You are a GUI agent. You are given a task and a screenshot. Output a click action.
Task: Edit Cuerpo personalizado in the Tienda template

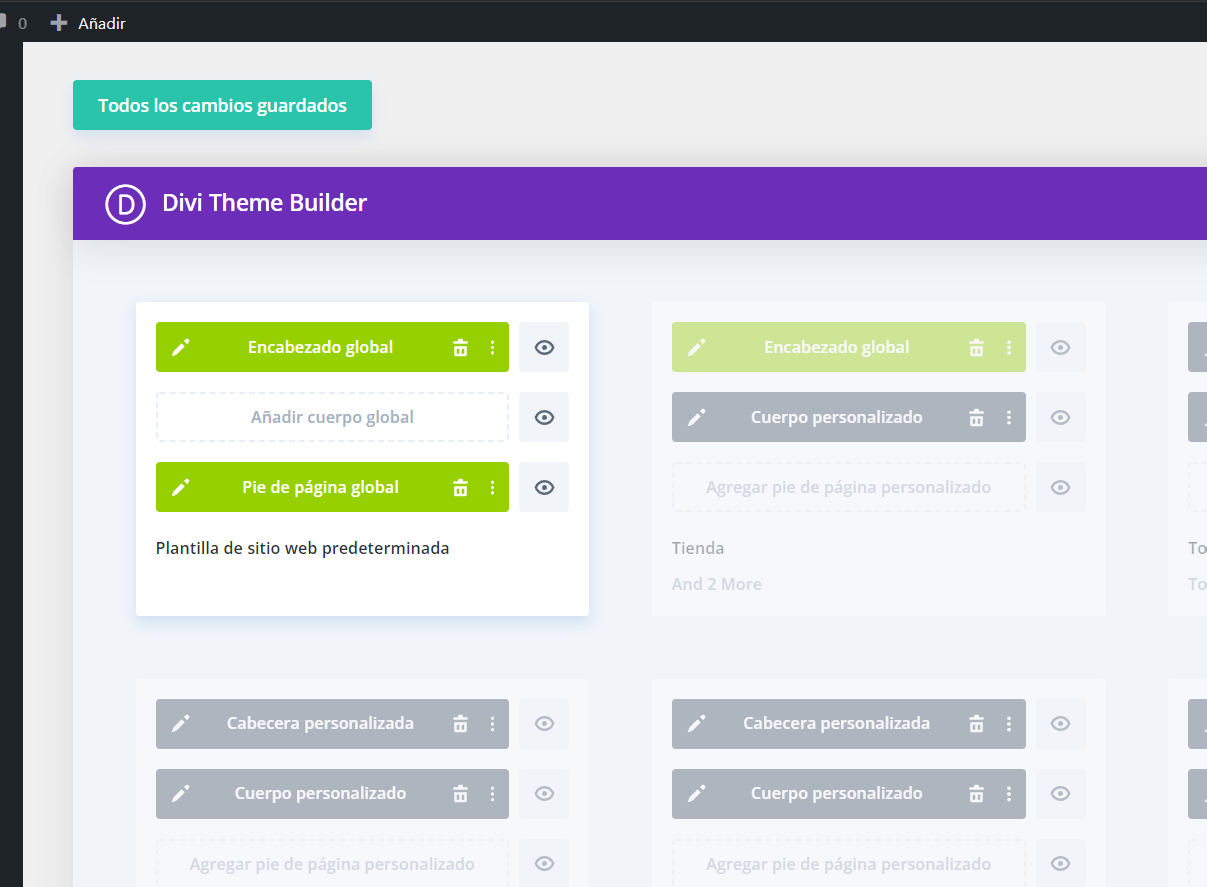tap(696, 417)
